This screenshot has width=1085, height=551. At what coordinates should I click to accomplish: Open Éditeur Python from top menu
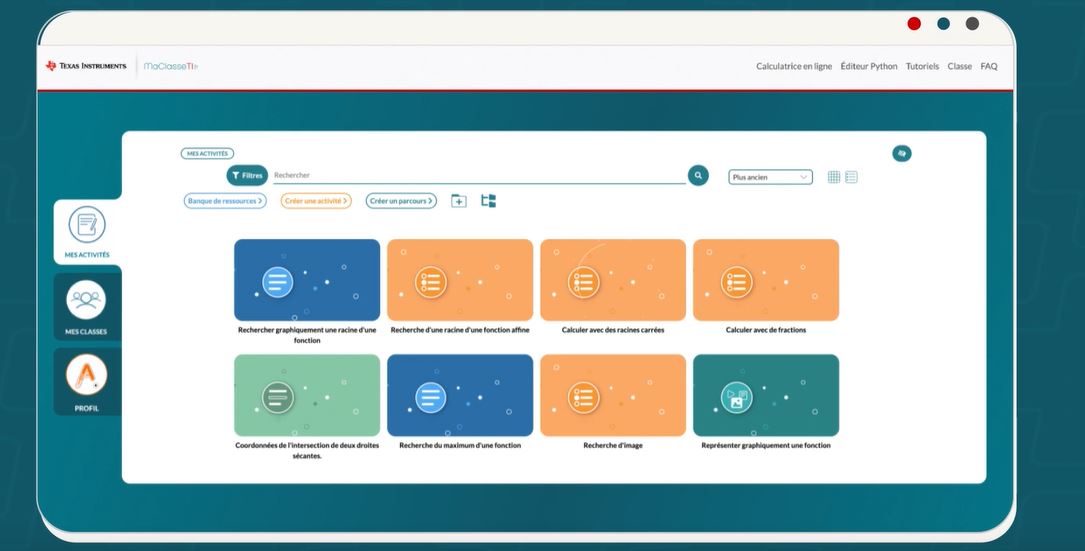click(x=868, y=66)
